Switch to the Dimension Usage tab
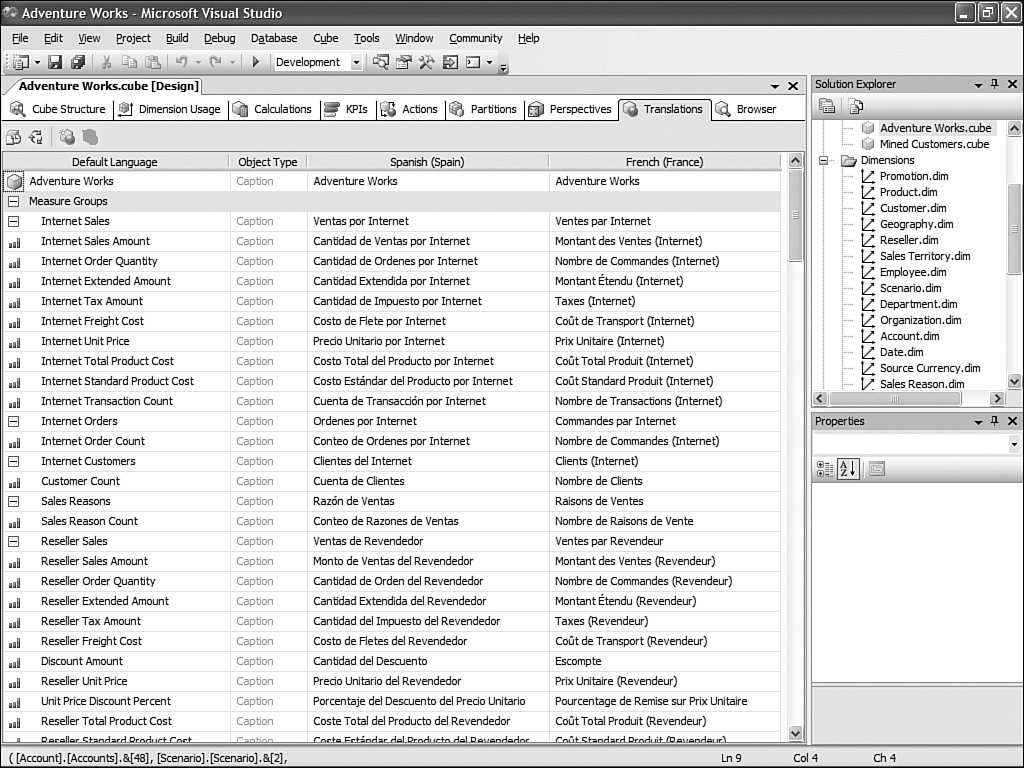 point(169,109)
